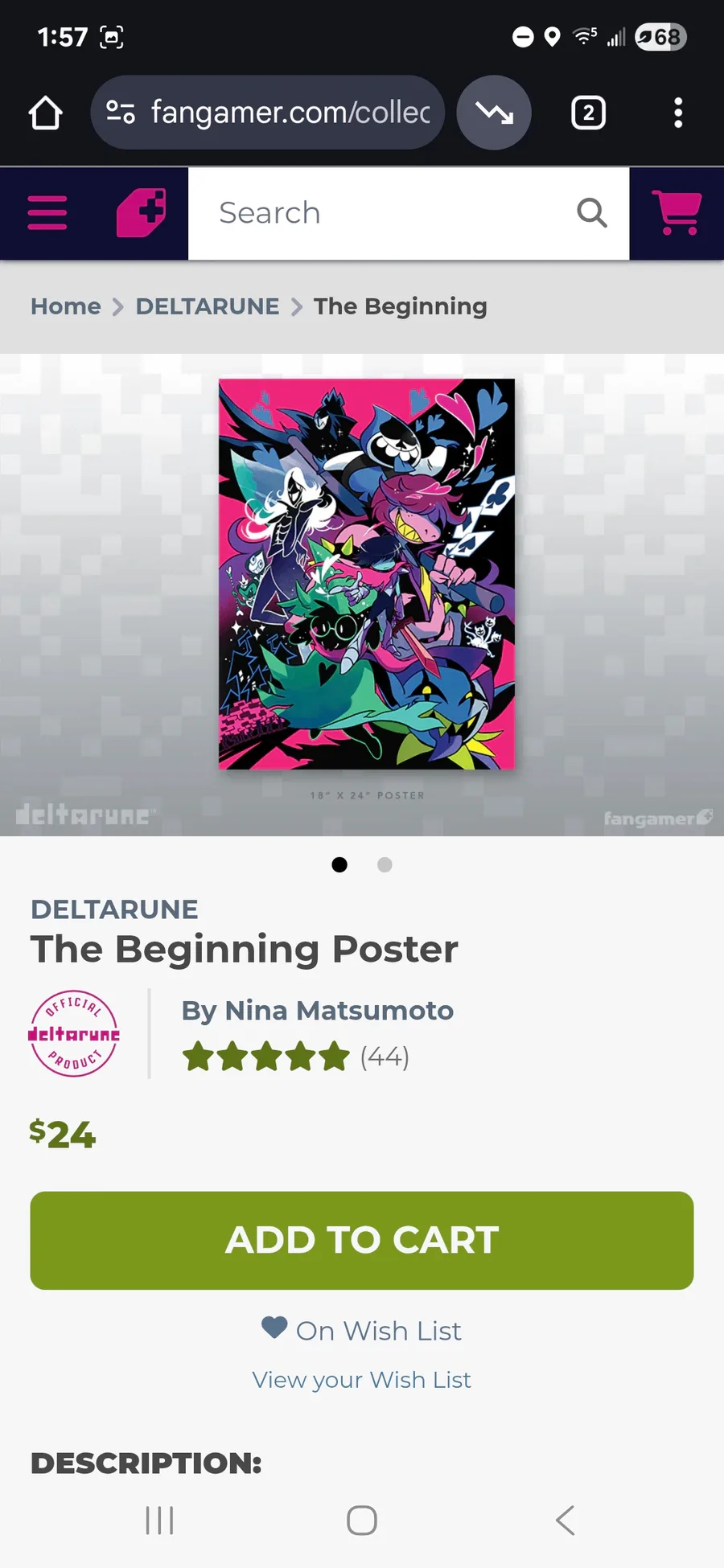This screenshot has height=1568, width=724.
Task: Open the pink hamburger menu
Action: tap(47, 213)
